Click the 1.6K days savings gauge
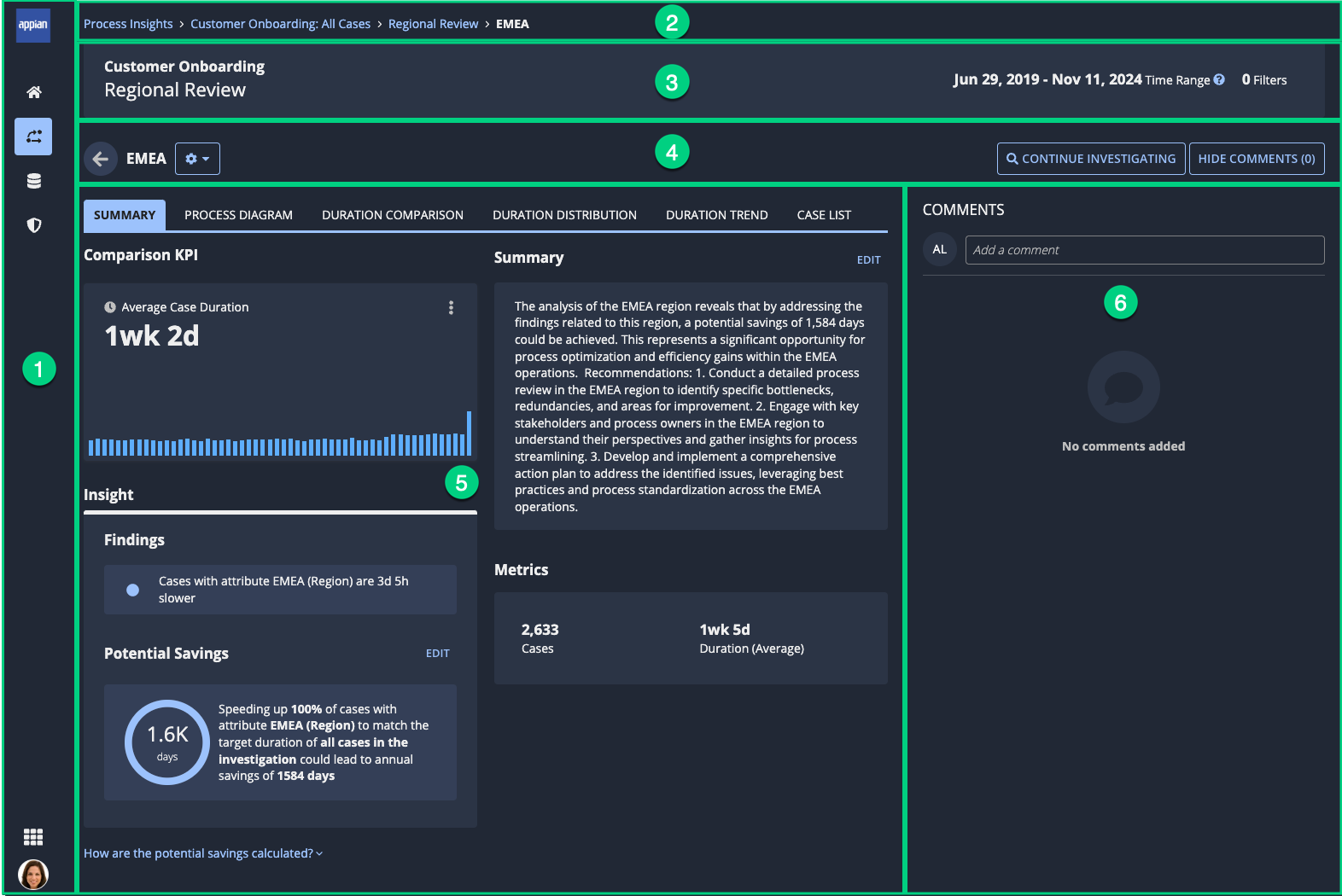The width and height of the screenshot is (1342, 896). (167, 742)
